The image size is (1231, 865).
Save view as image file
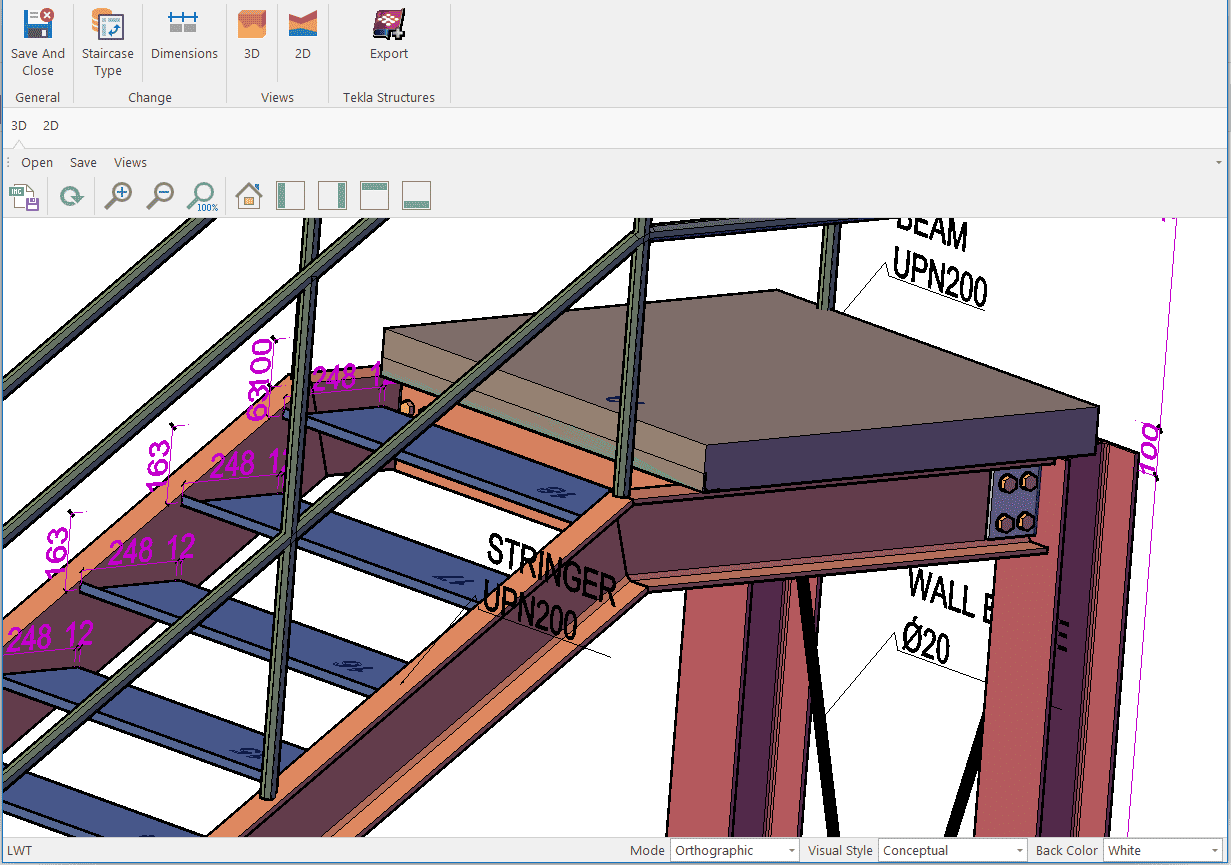pyautogui.click(x=25, y=196)
